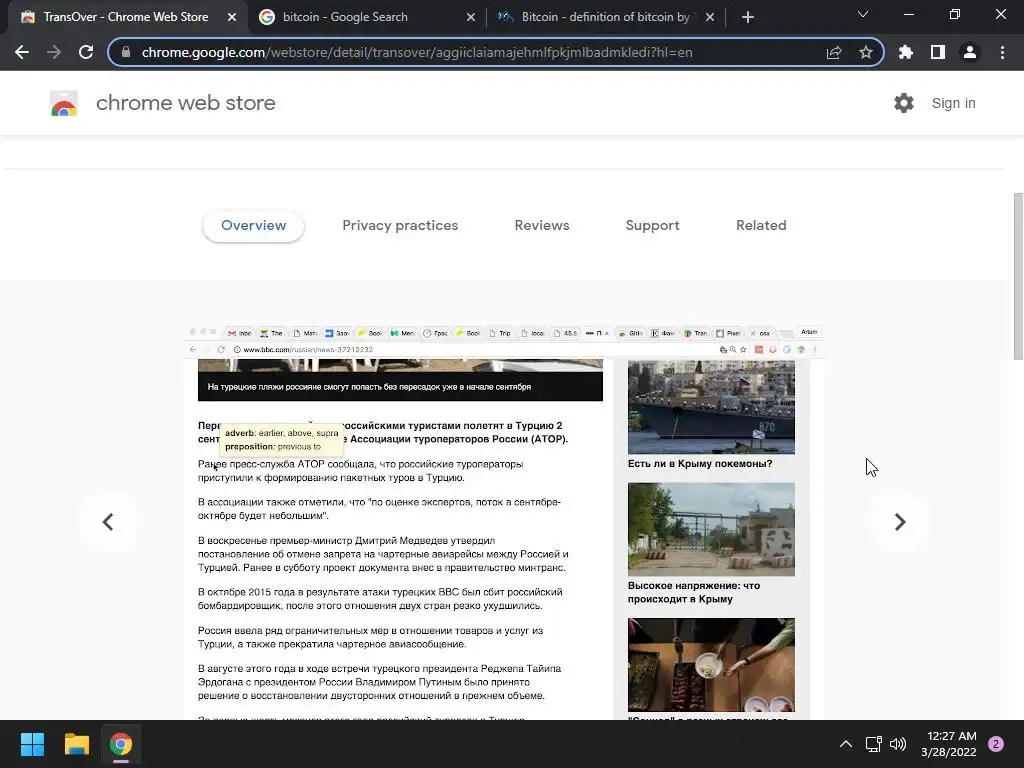Click the address bar URL
This screenshot has width=1024, height=768.
(417, 52)
